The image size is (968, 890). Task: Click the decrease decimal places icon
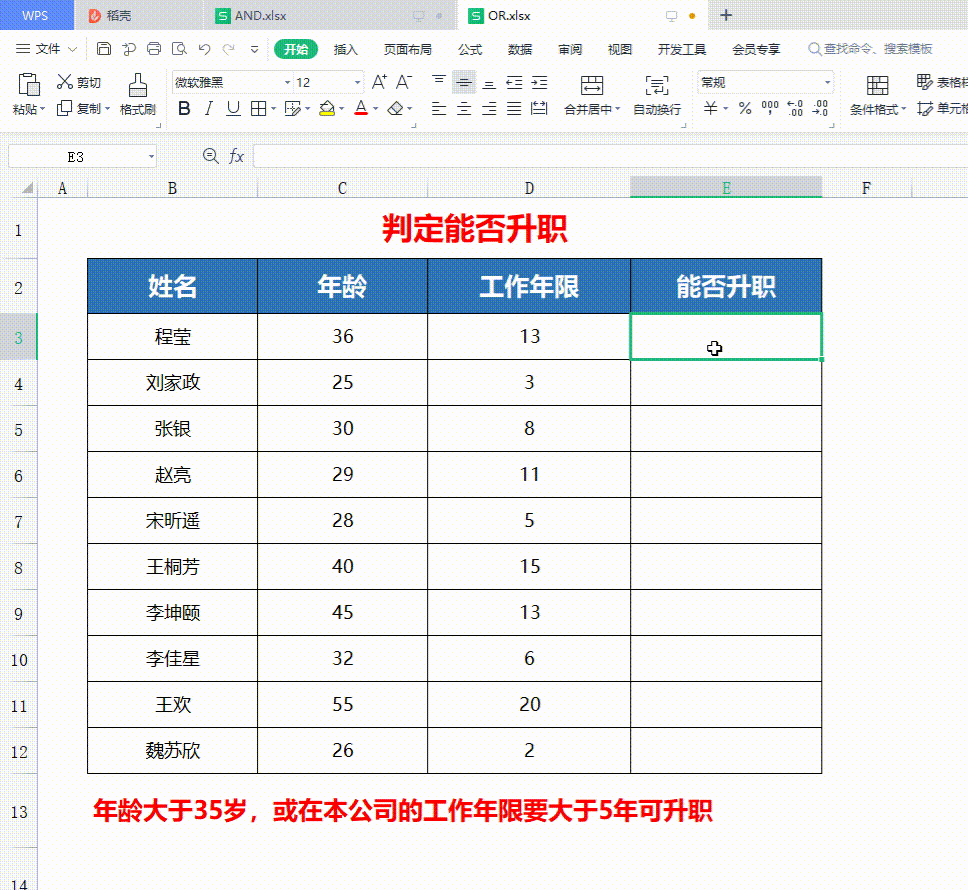pos(820,109)
